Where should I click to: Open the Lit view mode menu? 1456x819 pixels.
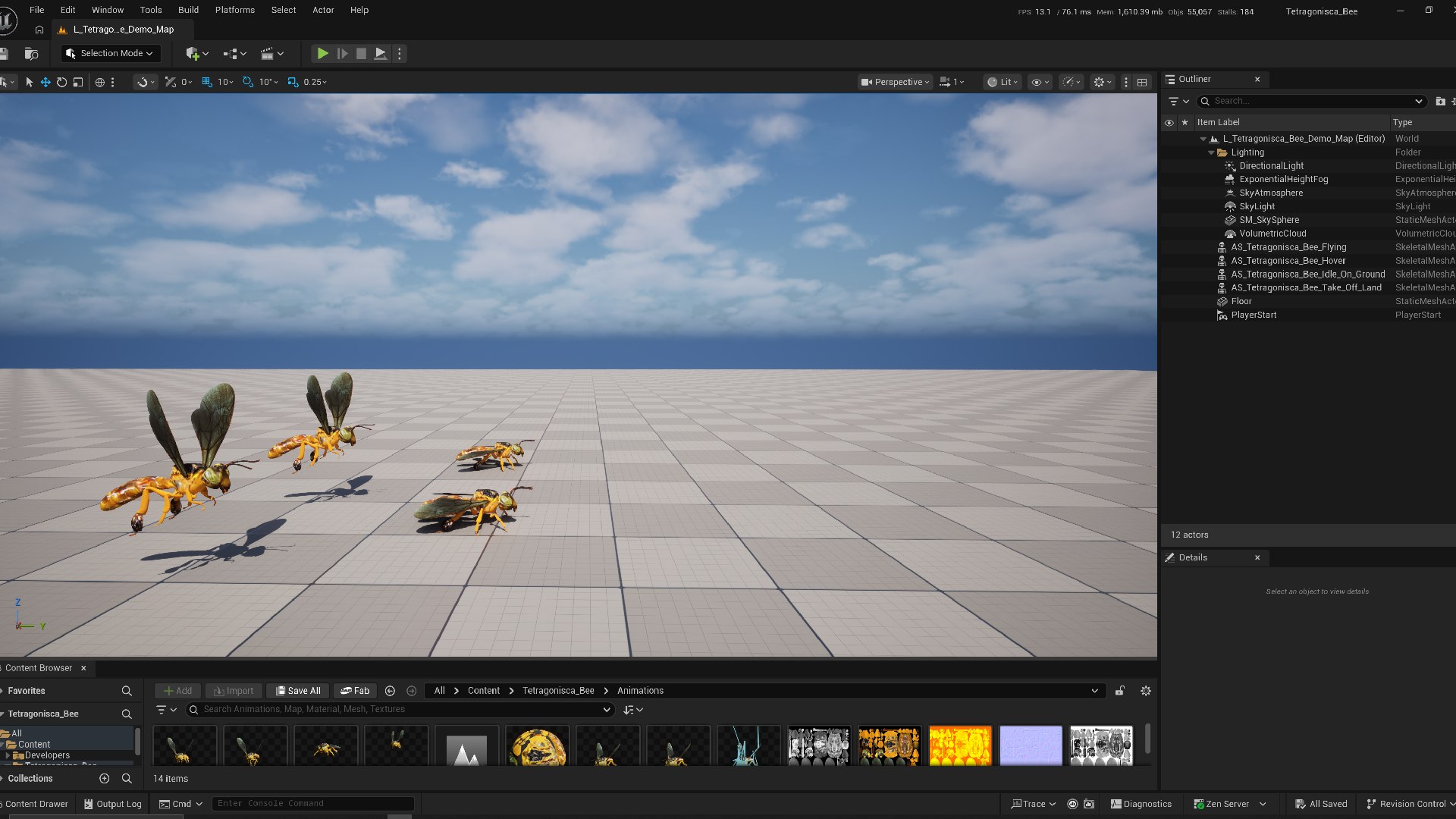click(x=1003, y=82)
